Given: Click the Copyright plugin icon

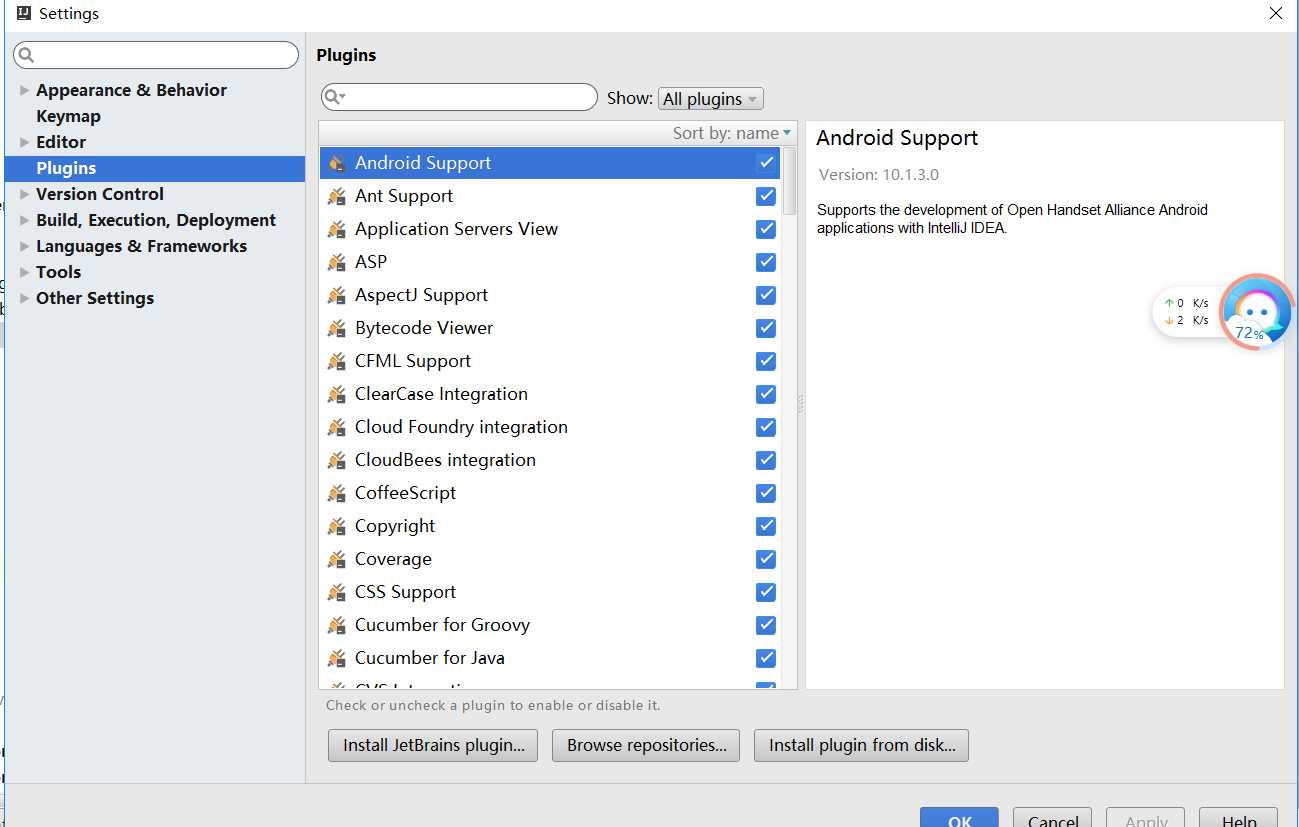Looking at the screenshot, I should tap(336, 526).
